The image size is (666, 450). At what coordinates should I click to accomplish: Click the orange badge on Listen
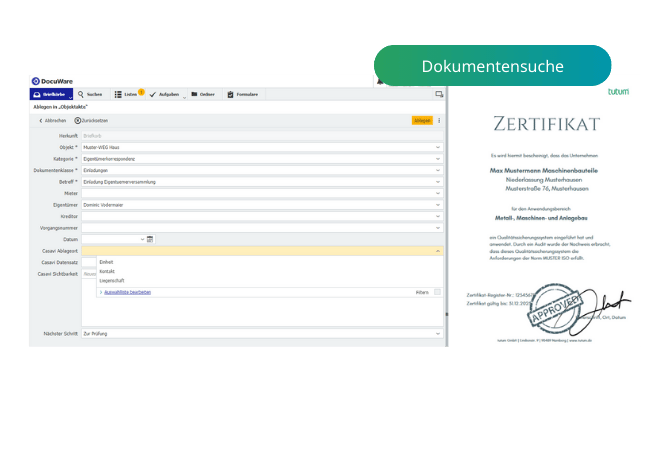141,92
